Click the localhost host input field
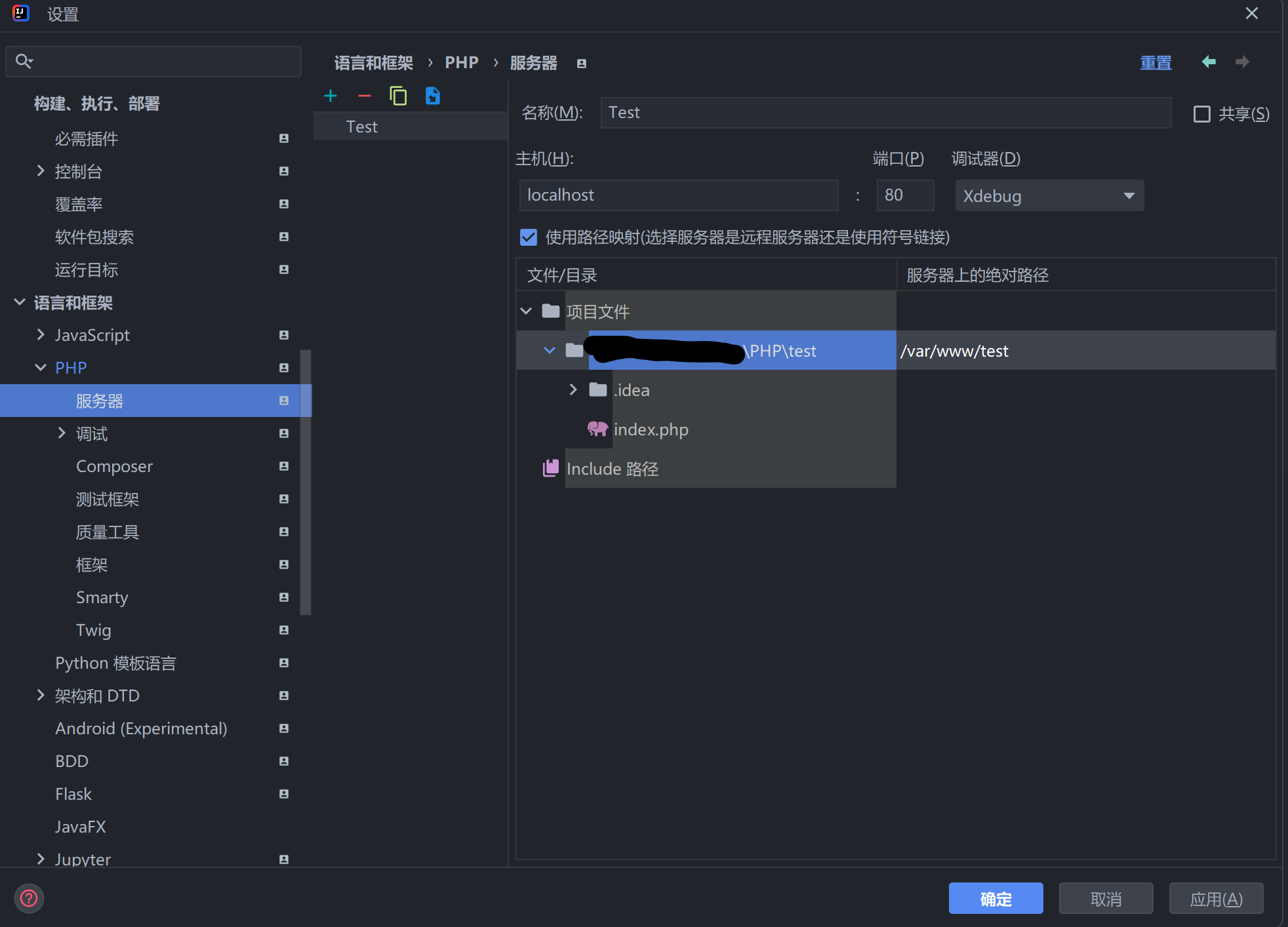1288x927 pixels. (679, 195)
